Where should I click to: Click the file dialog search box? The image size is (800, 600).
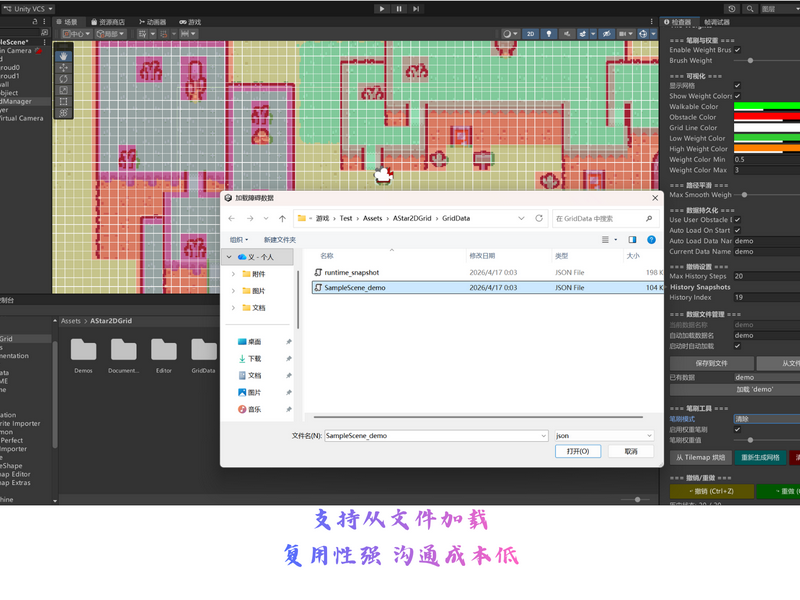605,218
